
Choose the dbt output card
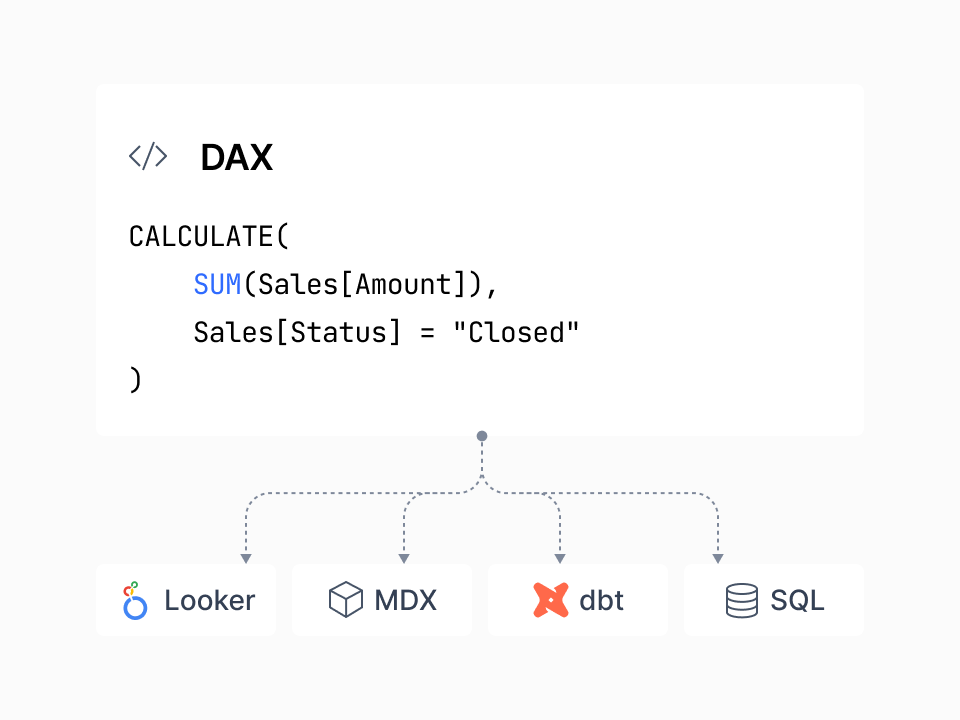pos(578,600)
